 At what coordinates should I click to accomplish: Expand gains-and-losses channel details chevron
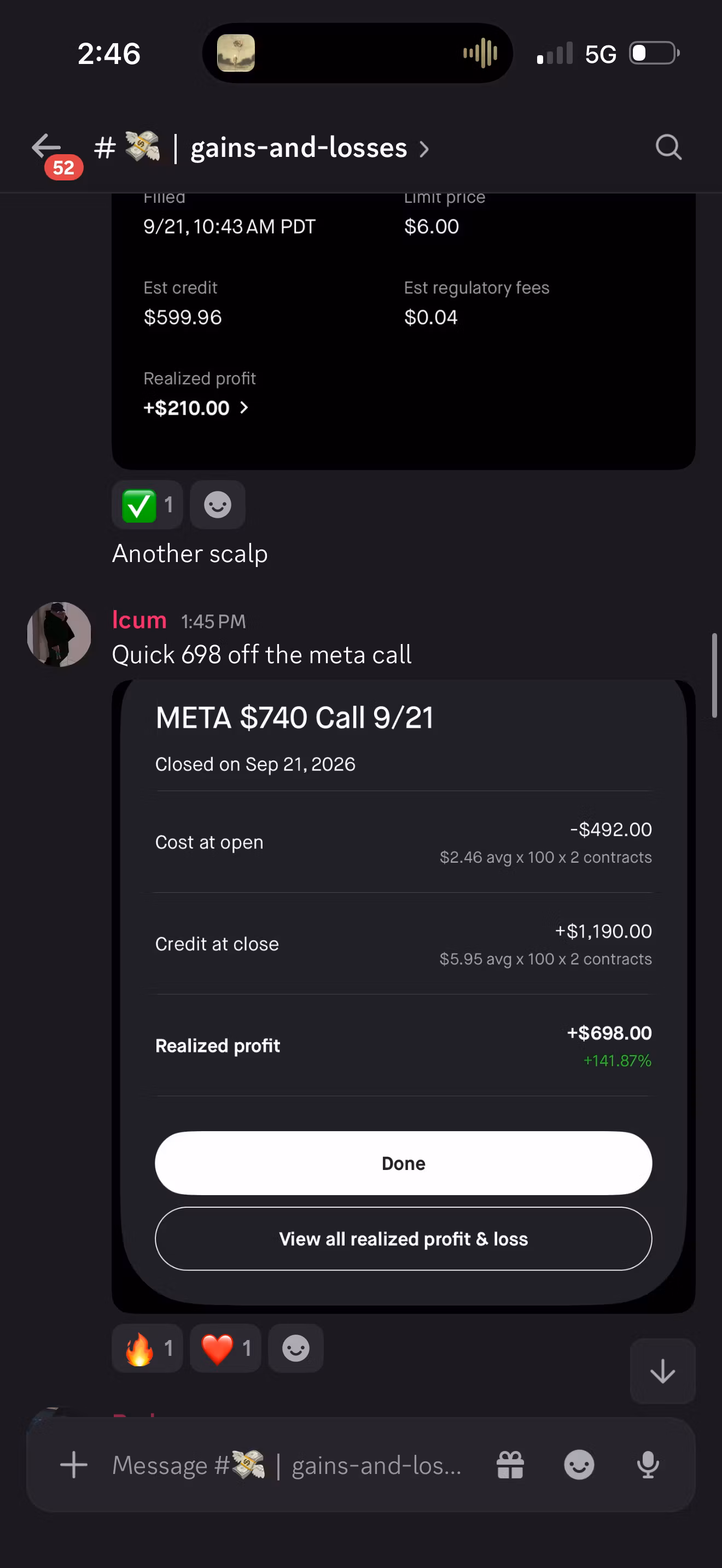tap(424, 149)
